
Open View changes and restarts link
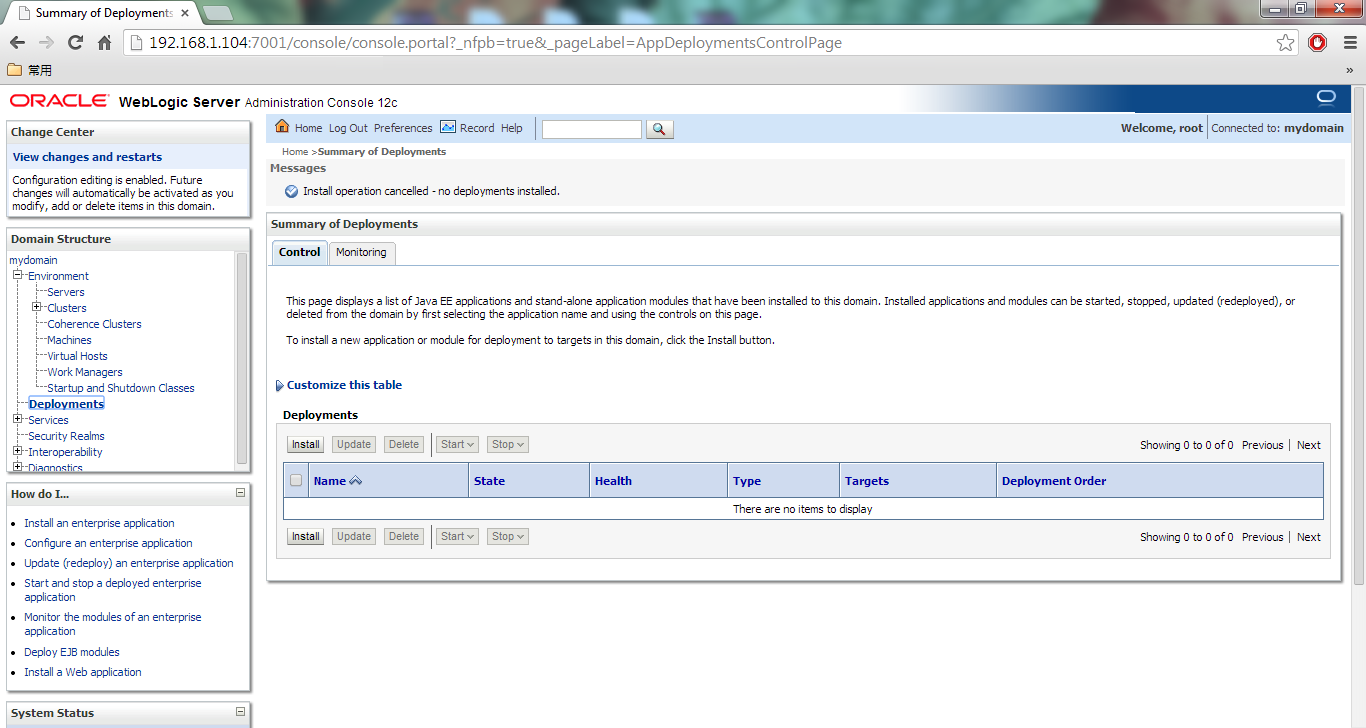tap(87, 157)
